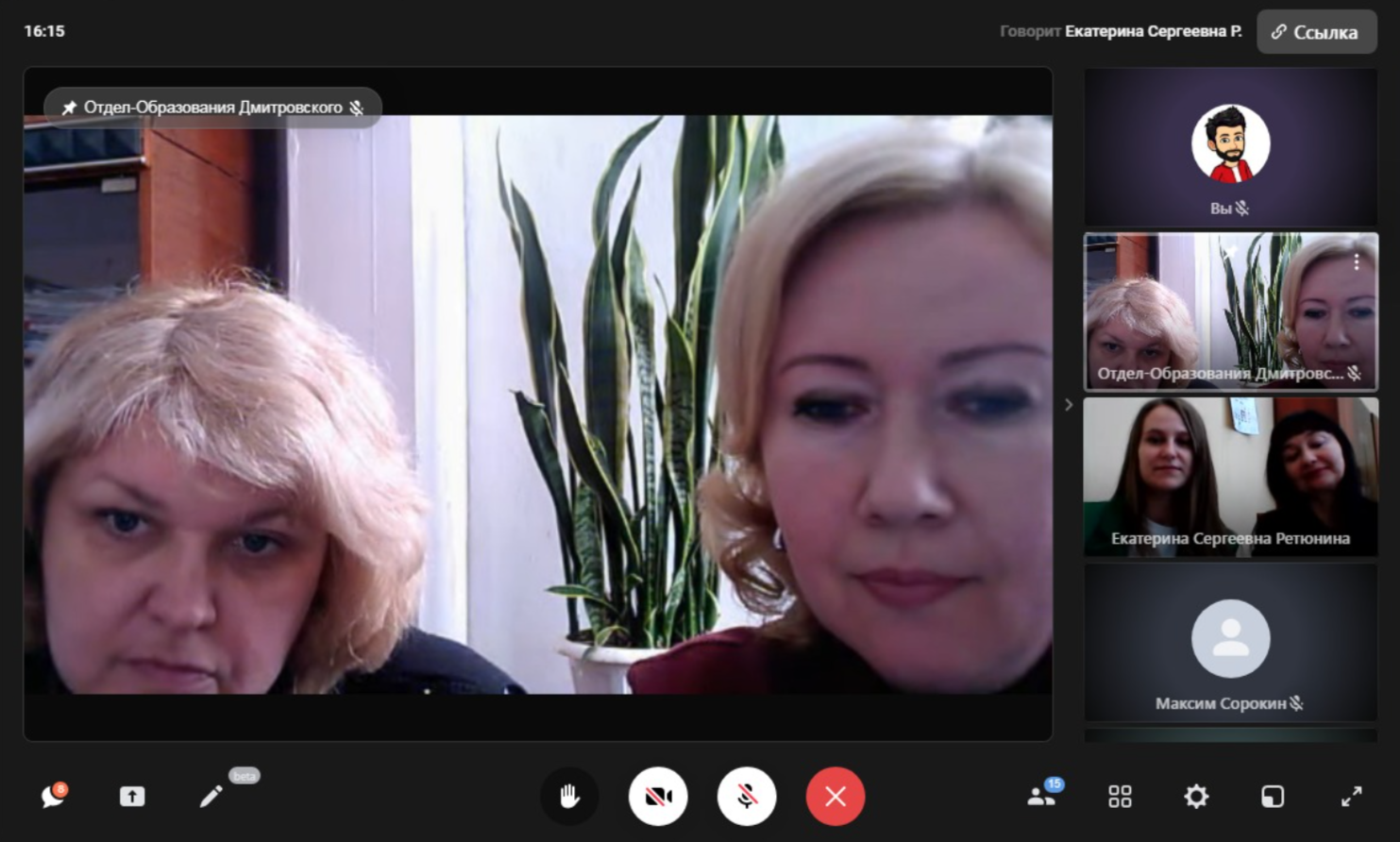Unmute the microphone
1400x842 pixels.
pyautogui.click(x=747, y=797)
